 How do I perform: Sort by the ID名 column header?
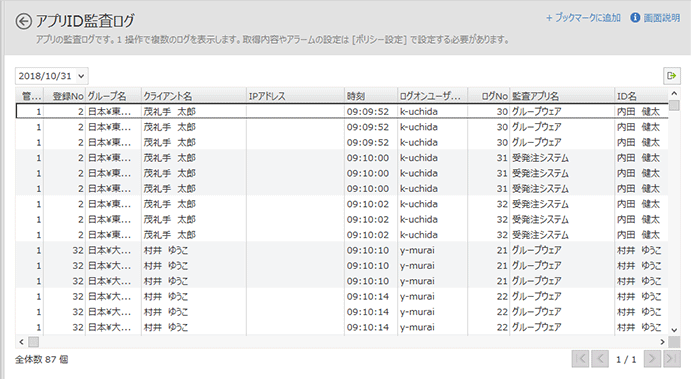(x=641, y=96)
